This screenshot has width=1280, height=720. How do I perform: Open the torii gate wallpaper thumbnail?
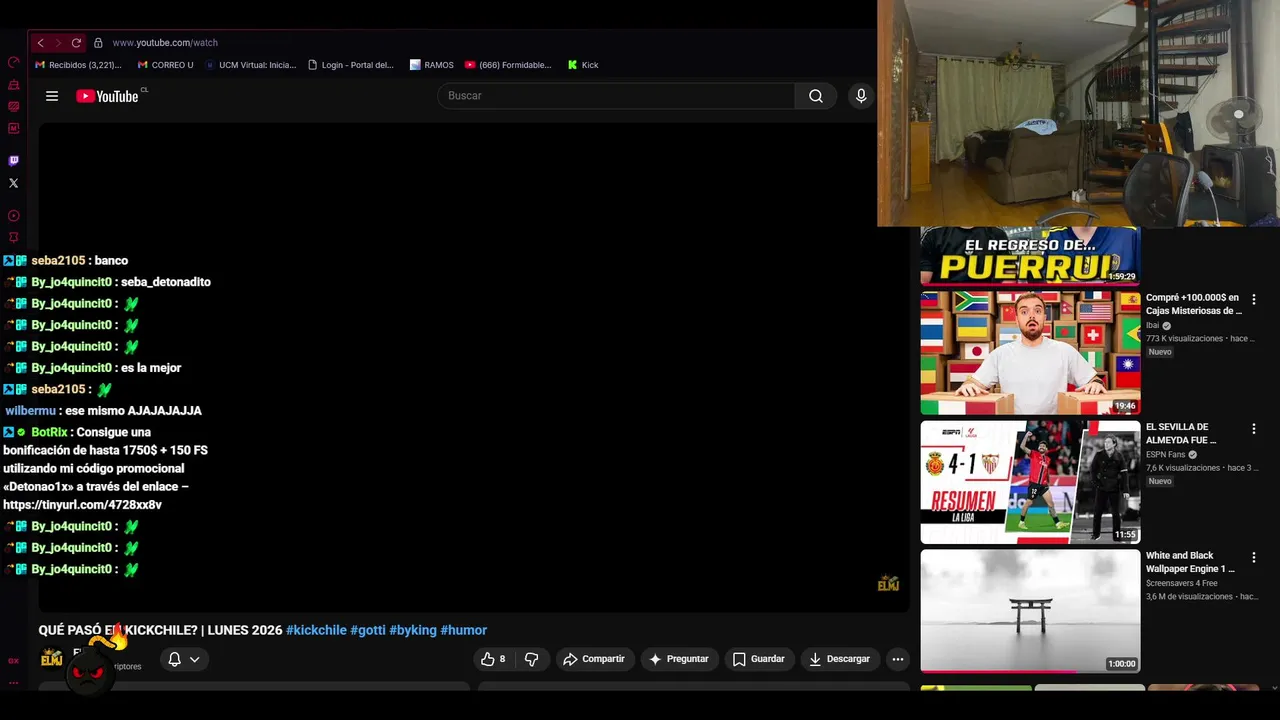coord(1030,611)
